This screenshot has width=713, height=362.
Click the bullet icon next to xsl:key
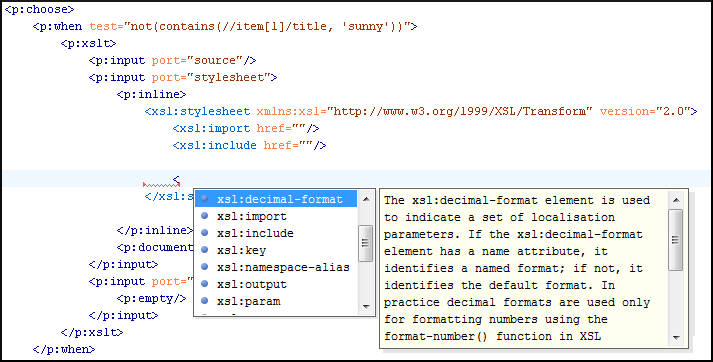(205, 250)
